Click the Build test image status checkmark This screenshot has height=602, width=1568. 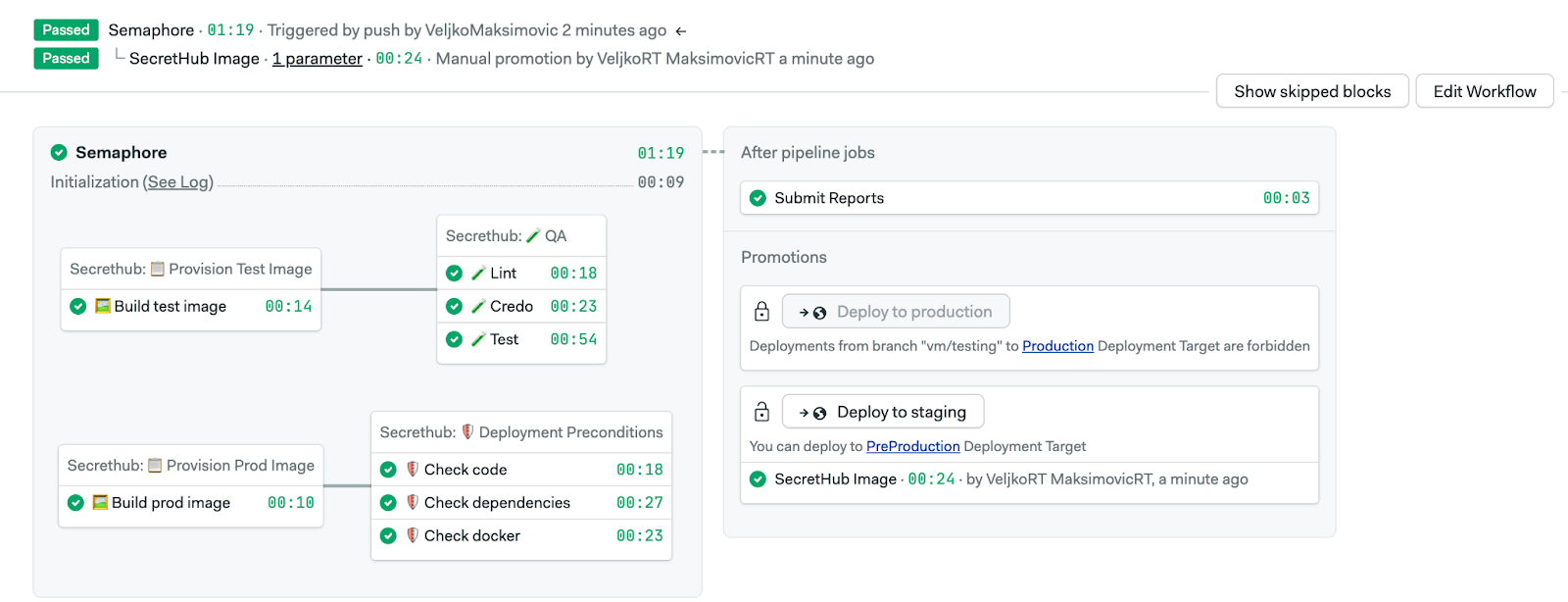click(x=78, y=306)
